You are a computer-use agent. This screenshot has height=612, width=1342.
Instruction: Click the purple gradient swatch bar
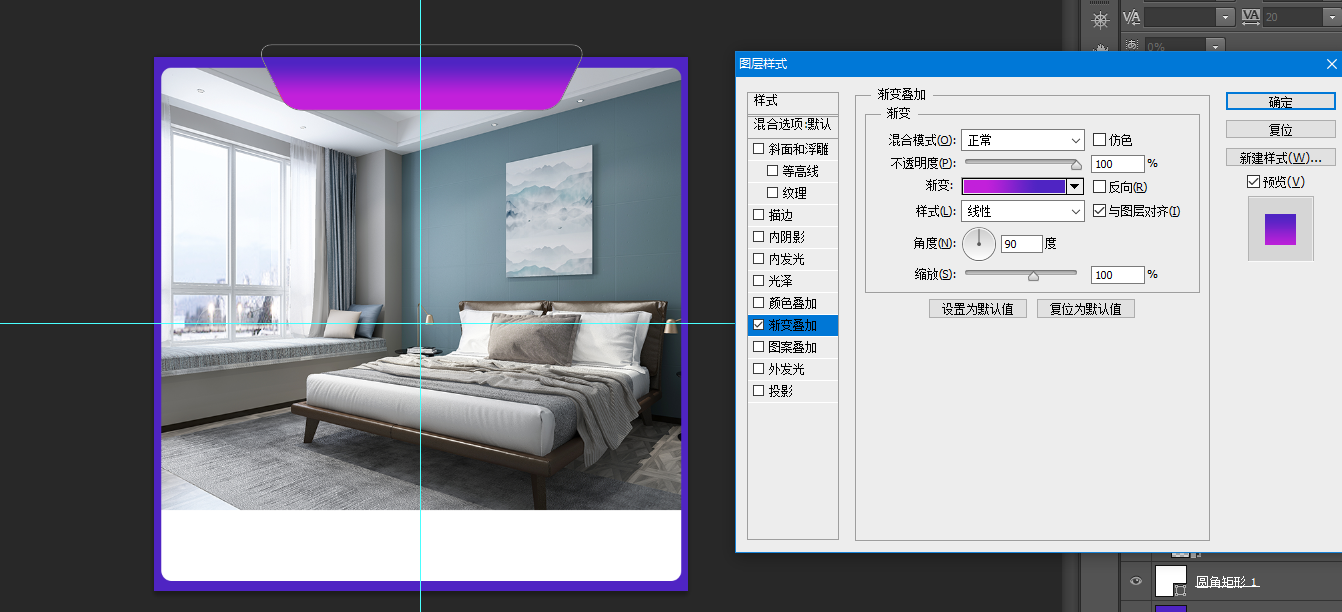pos(1014,186)
